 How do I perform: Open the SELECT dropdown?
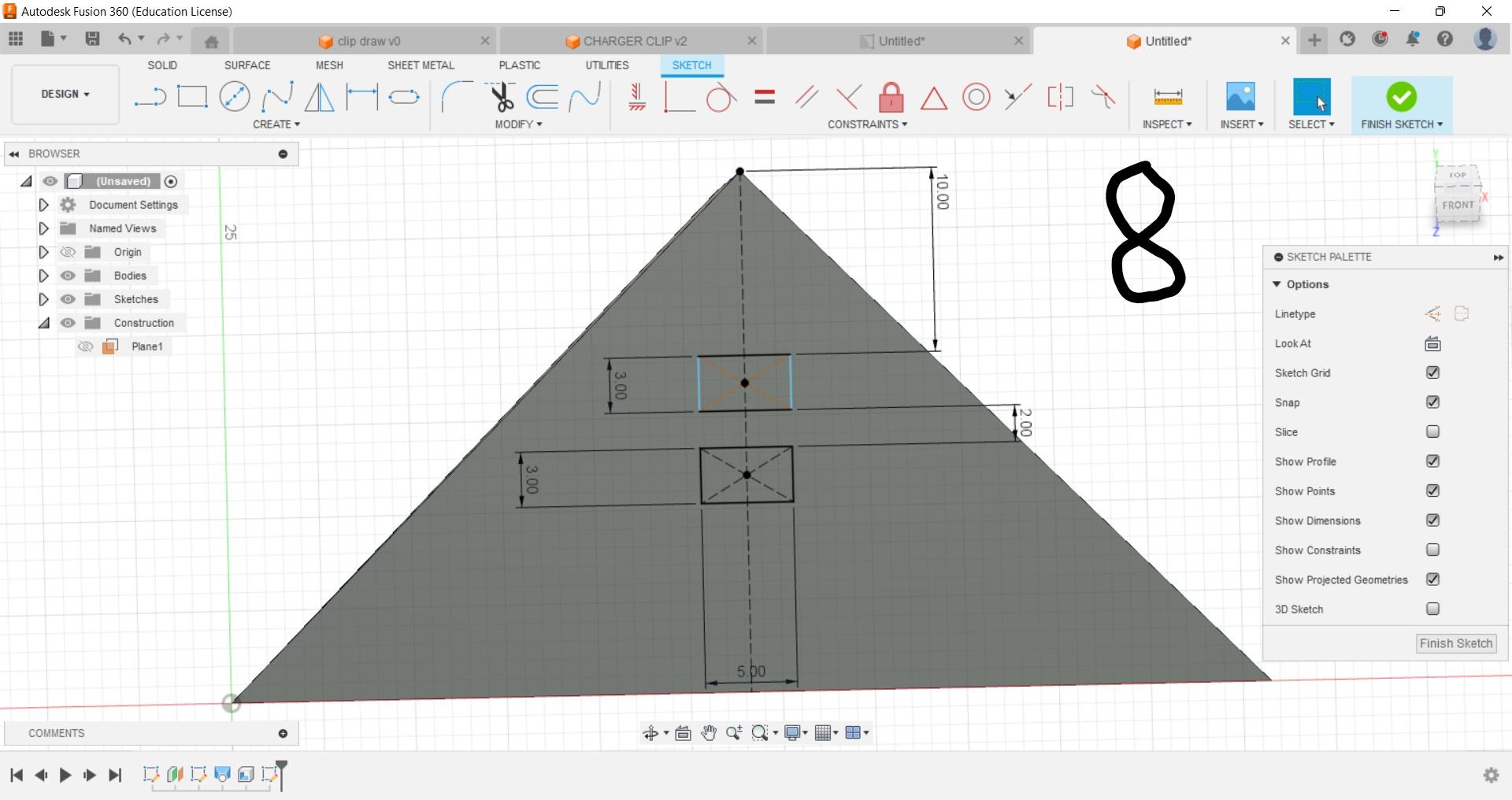pyautogui.click(x=1312, y=124)
